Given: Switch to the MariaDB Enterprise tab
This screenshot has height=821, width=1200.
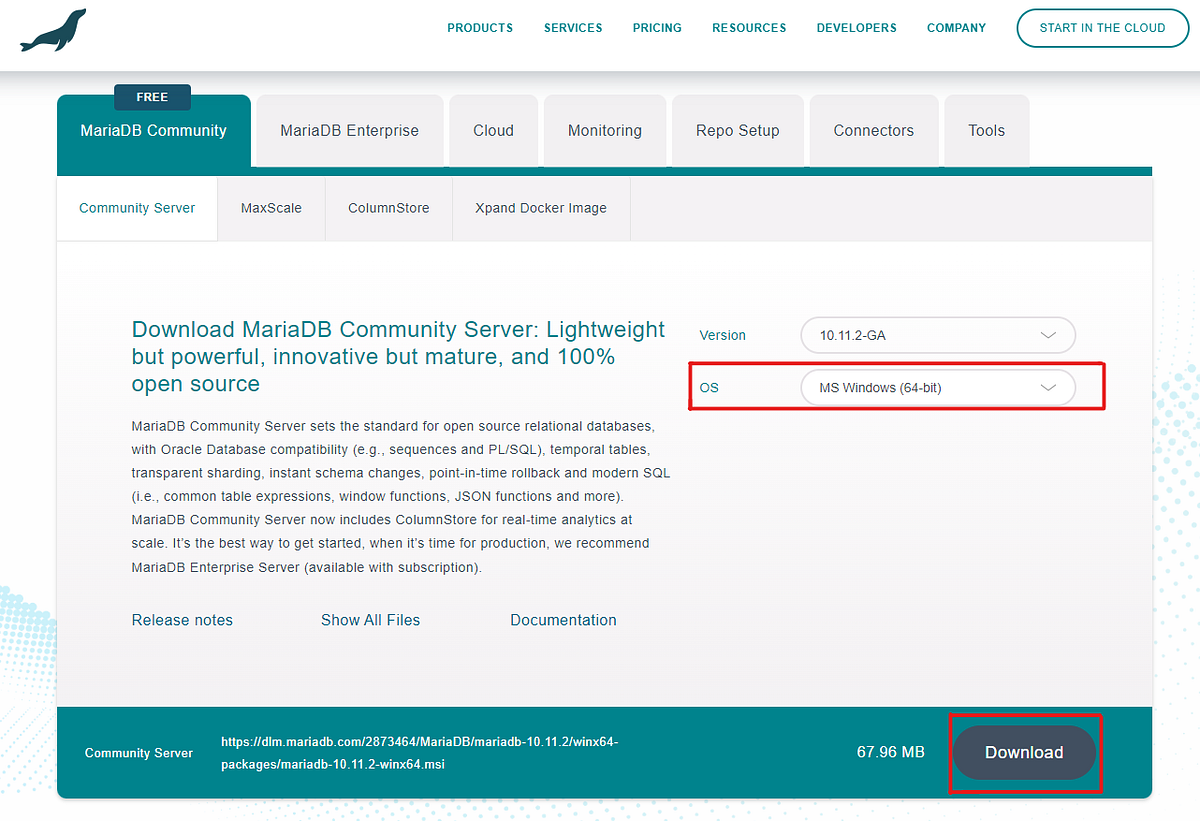Looking at the screenshot, I should pyautogui.click(x=349, y=130).
